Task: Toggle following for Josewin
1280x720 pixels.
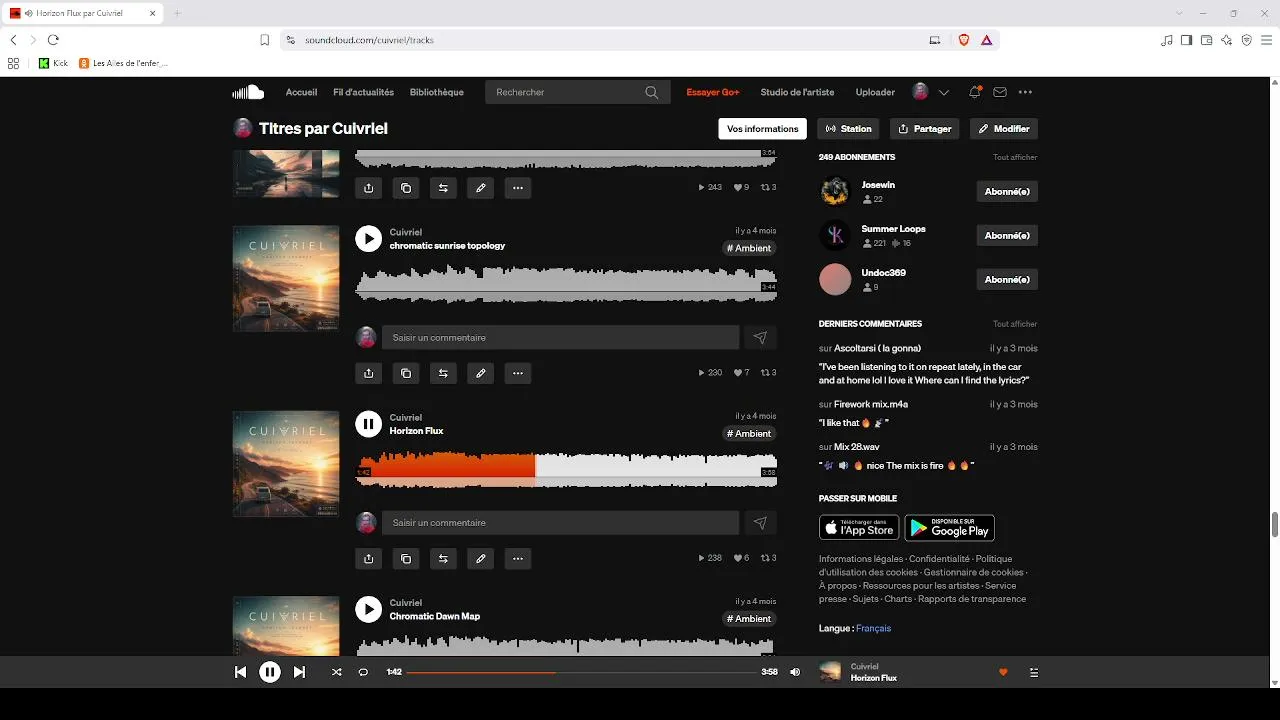Action: click(x=1007, y=191)
